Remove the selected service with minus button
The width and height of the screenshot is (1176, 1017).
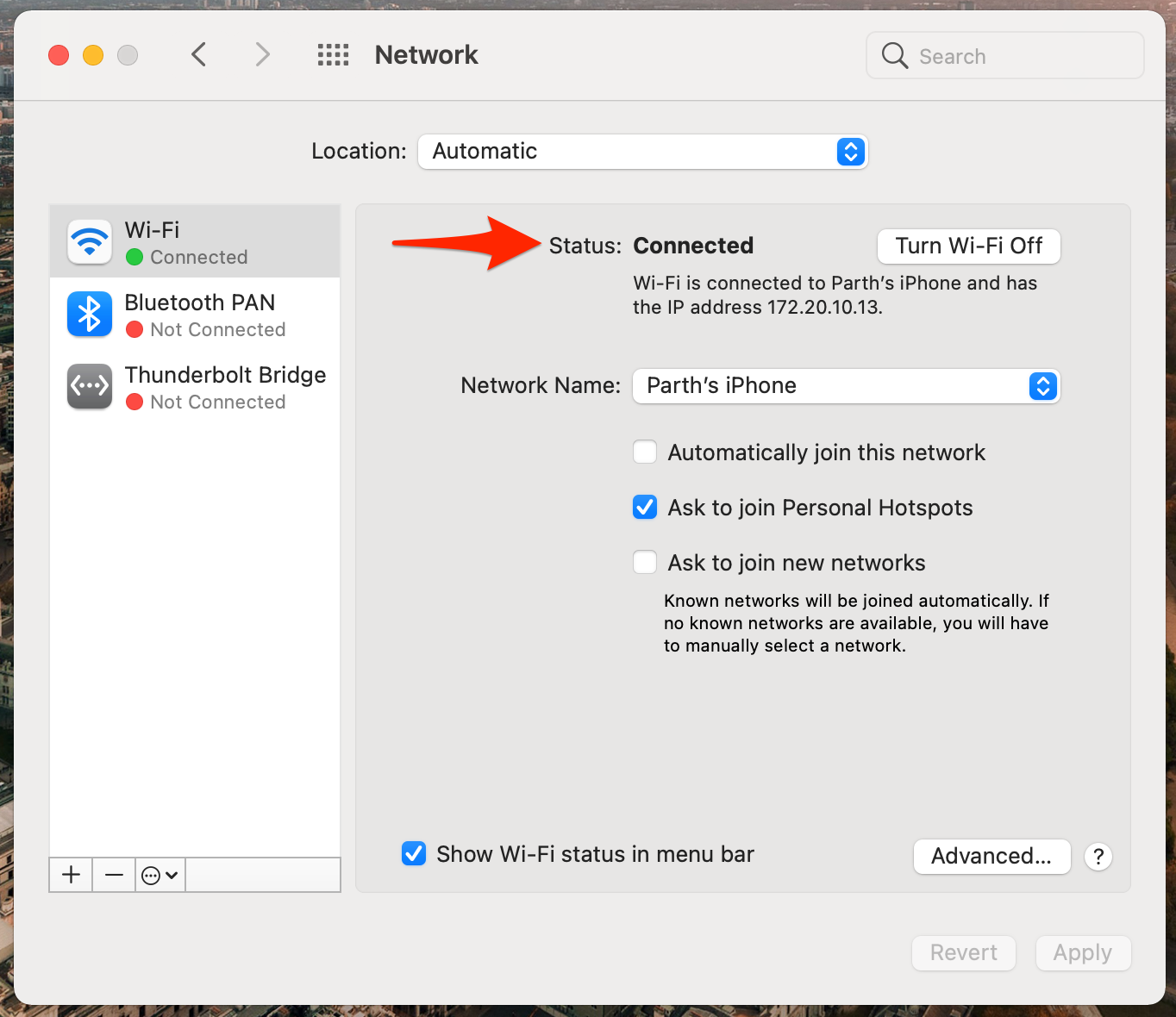[x=114, y=875]
